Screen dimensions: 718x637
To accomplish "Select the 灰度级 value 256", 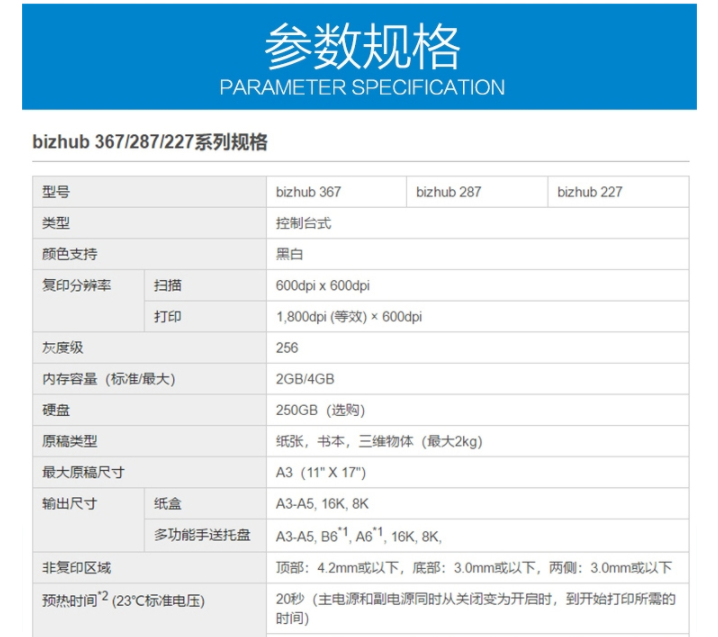I will pos(287,348).
